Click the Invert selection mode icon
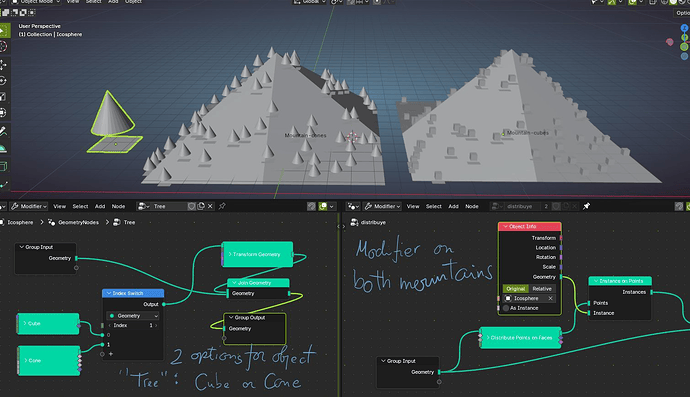Screen dimensions: 690x397 click(x=23, y=12)
